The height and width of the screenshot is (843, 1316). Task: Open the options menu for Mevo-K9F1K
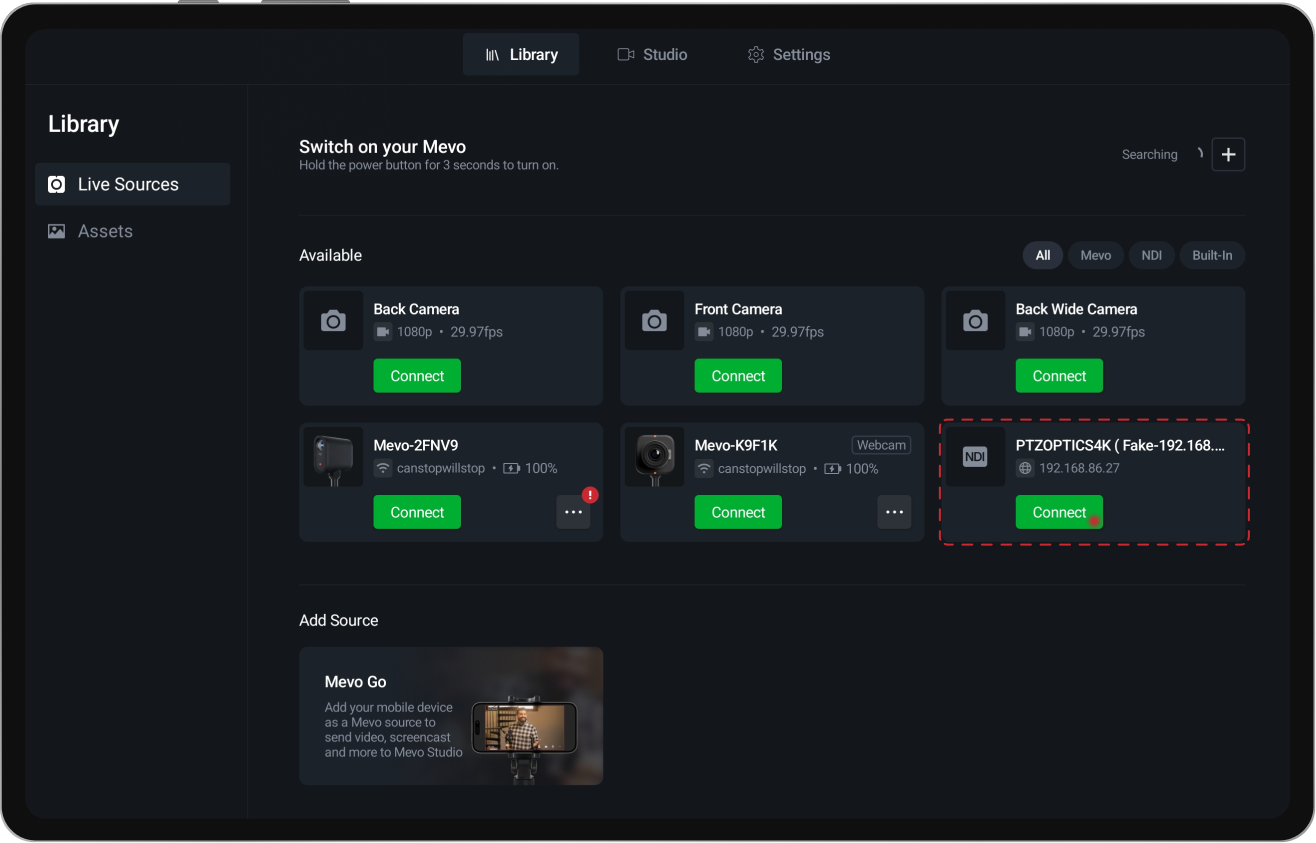[894, 511]
